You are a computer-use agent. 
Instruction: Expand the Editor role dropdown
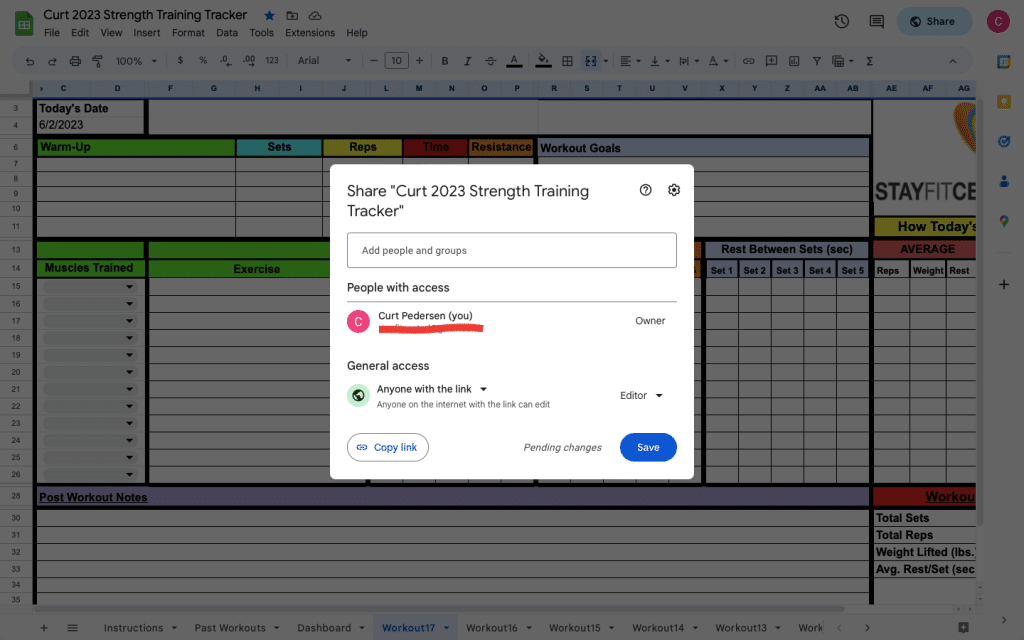coord(641,396)
